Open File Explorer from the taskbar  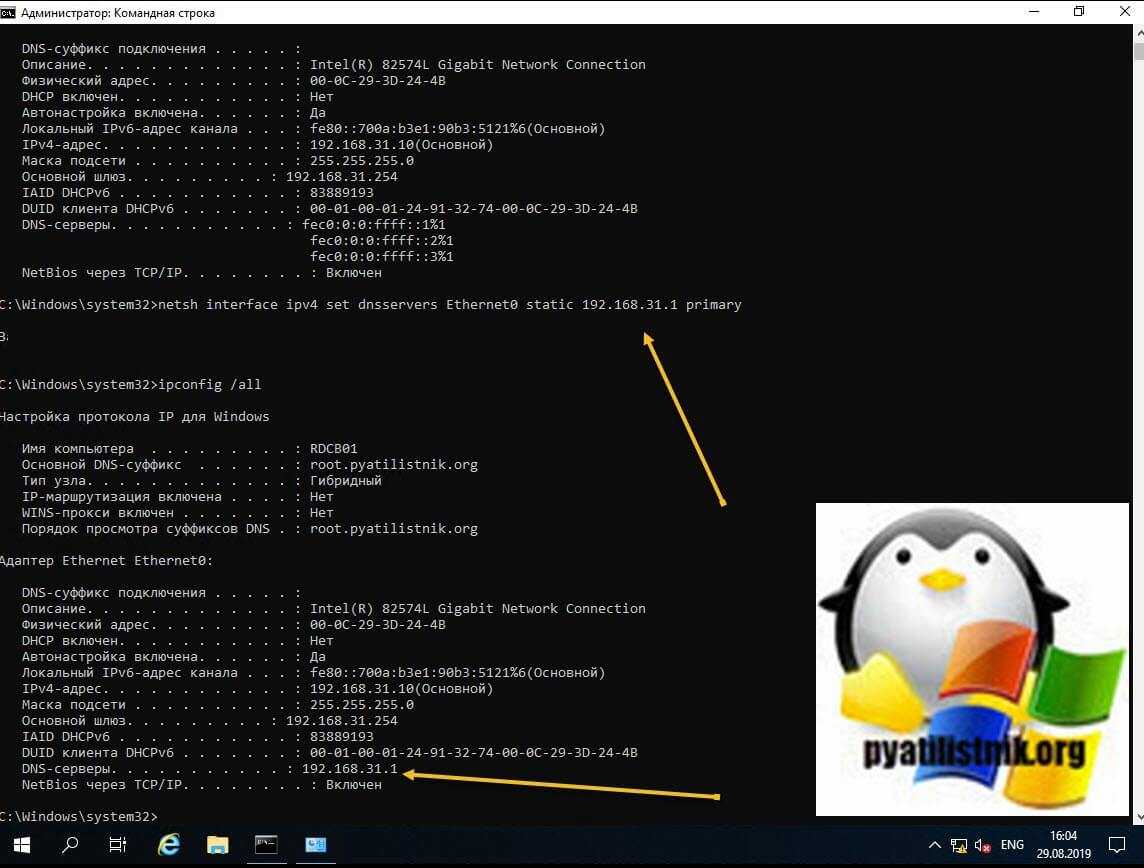[x=218, y=845]
